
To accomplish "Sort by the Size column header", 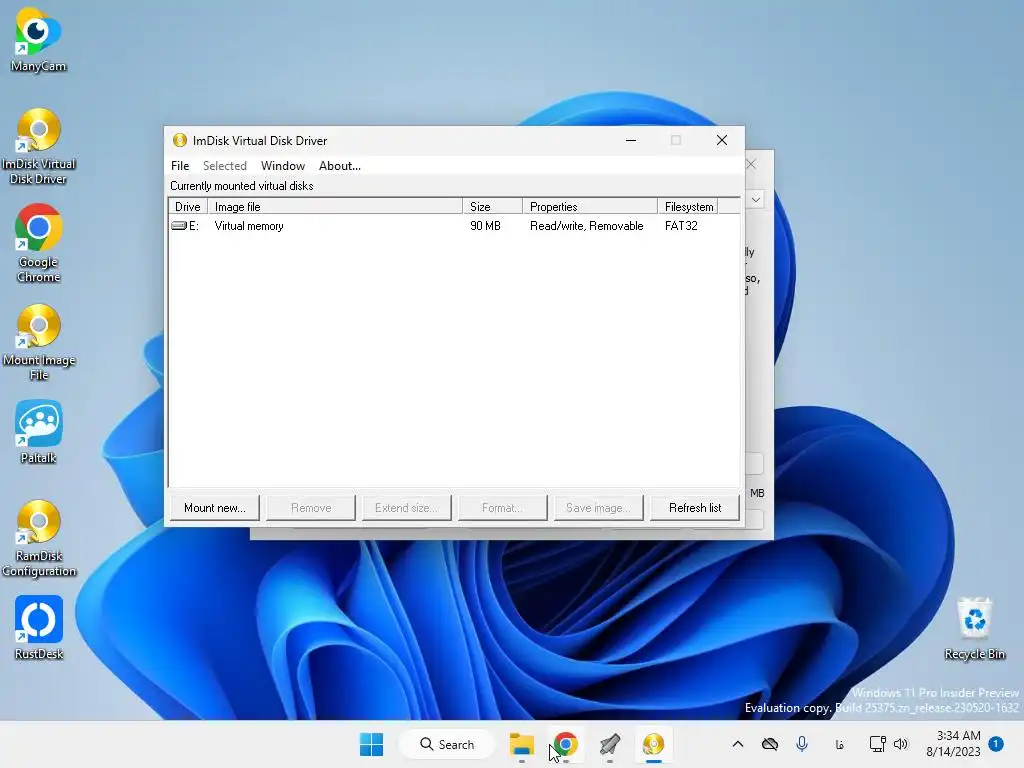I will click(492, 207).
